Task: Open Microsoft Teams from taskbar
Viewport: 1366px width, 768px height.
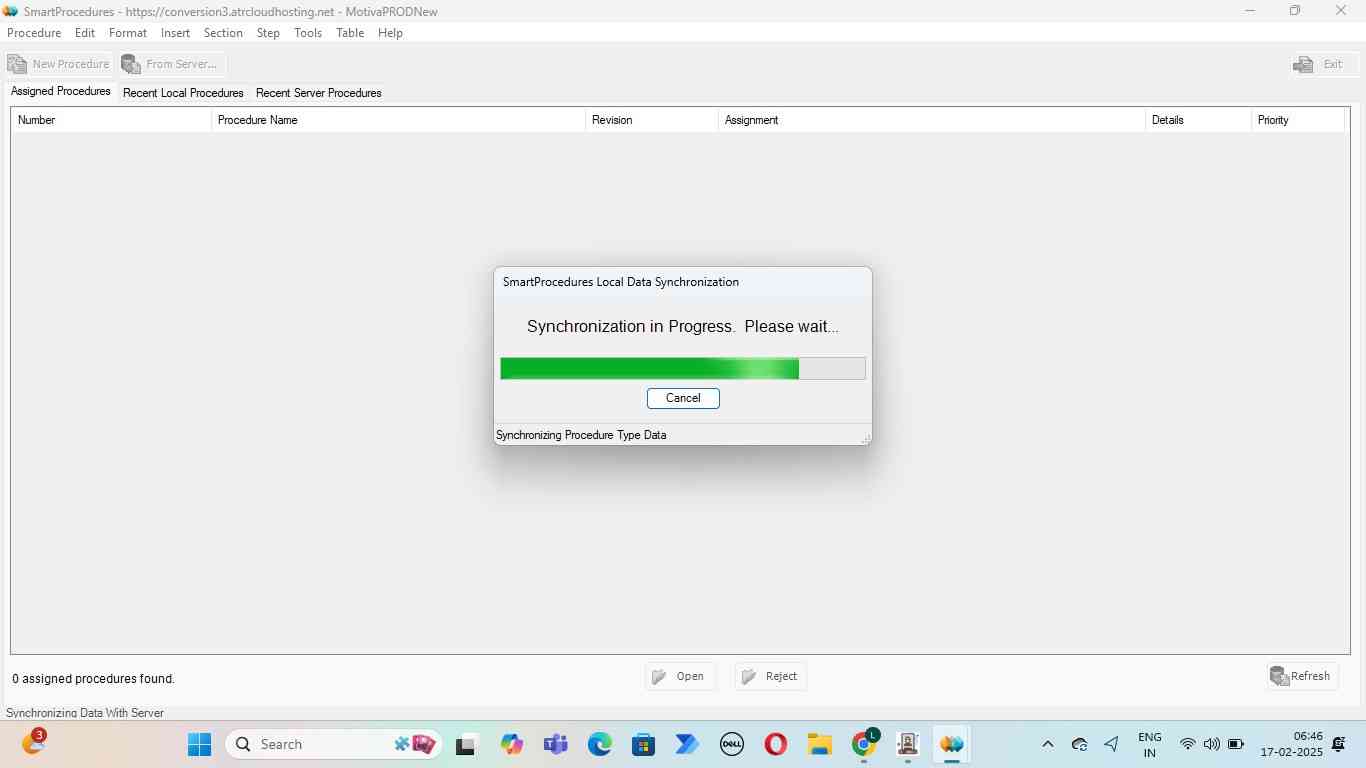Action: pos(555,745)
